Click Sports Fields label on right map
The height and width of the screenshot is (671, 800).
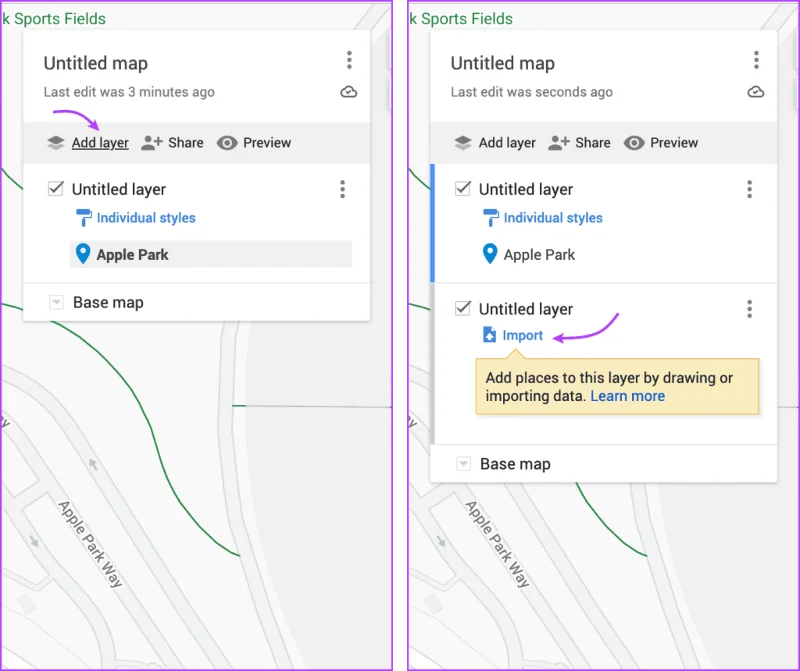(x=462, y=19)
